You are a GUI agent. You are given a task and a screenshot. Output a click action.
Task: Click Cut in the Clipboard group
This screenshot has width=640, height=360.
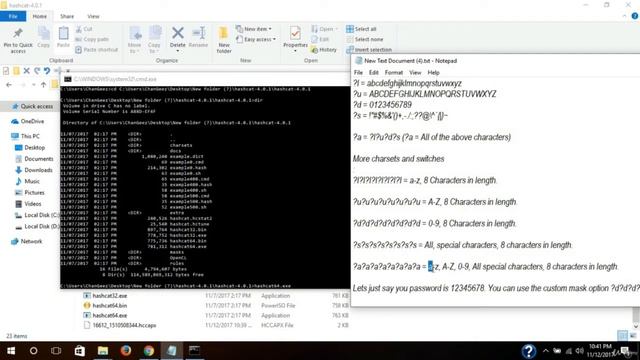tap(84, 29)
